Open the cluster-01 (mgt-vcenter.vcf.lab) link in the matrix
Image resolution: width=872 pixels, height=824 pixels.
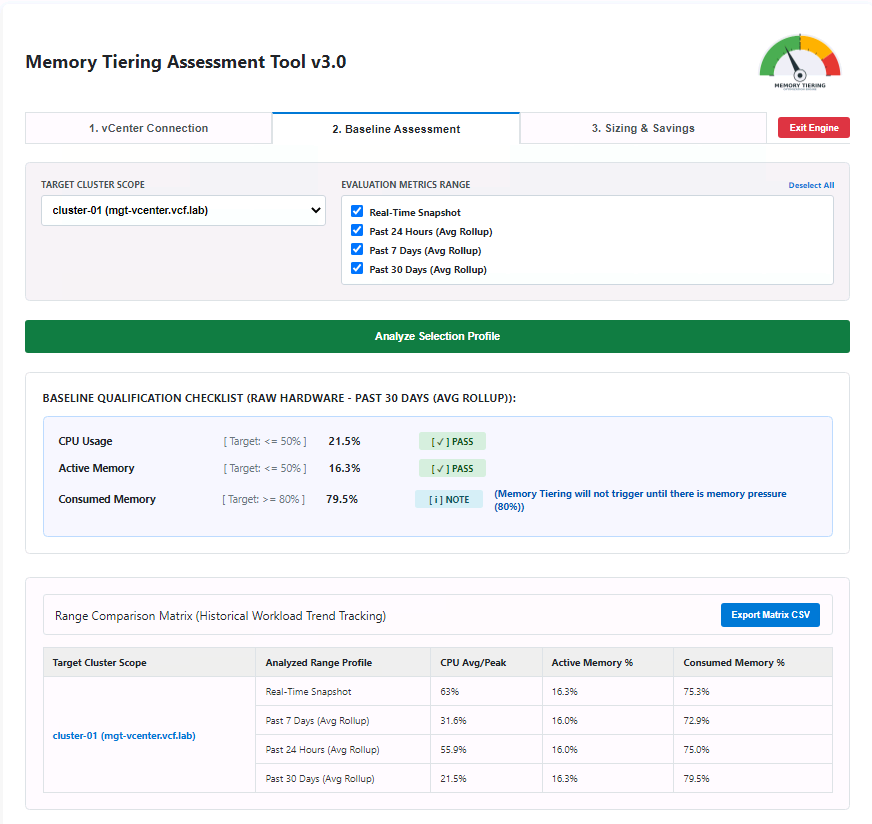(124, 736)
